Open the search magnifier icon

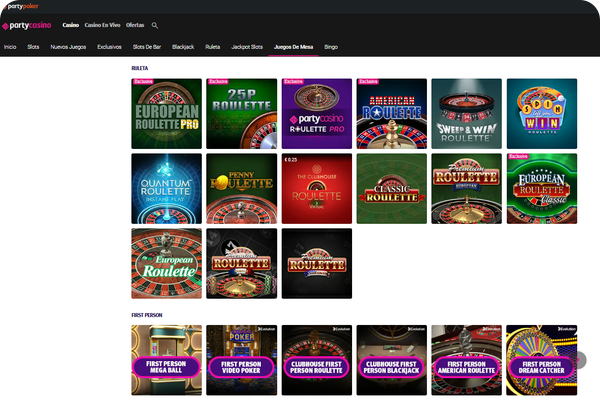tap(155, 25)
